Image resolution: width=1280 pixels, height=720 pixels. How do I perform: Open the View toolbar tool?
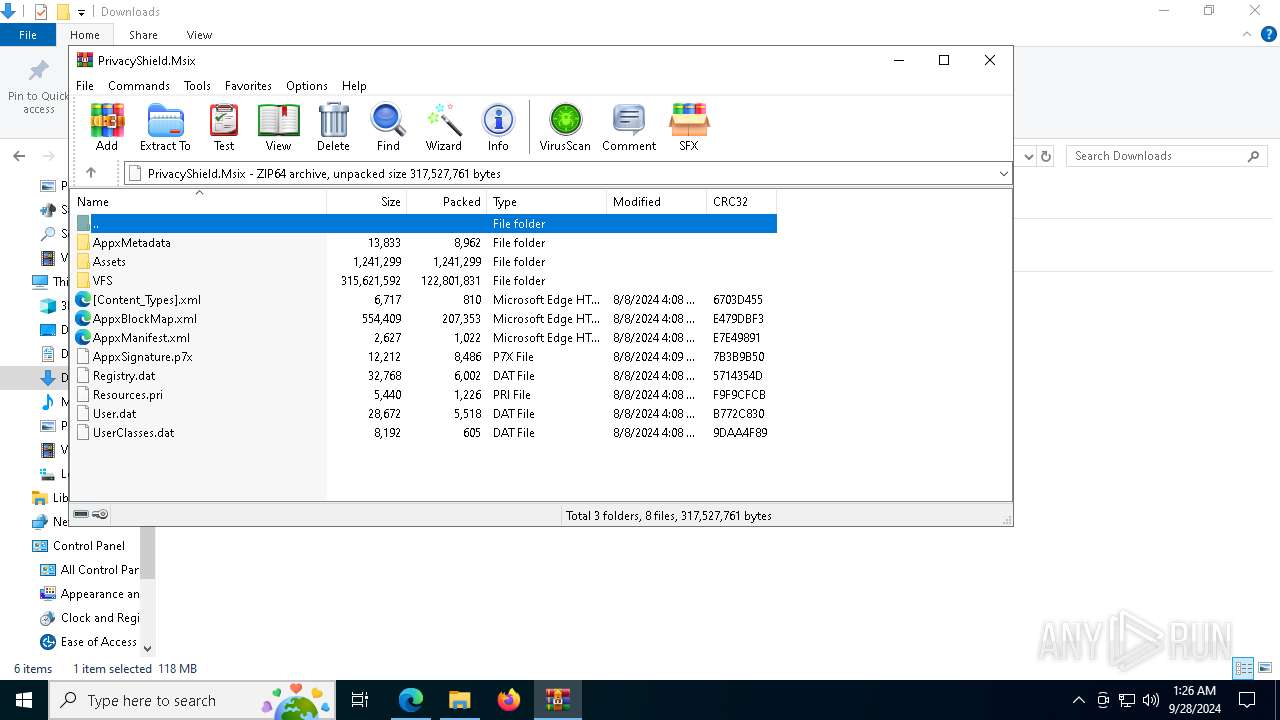[278, 127]
